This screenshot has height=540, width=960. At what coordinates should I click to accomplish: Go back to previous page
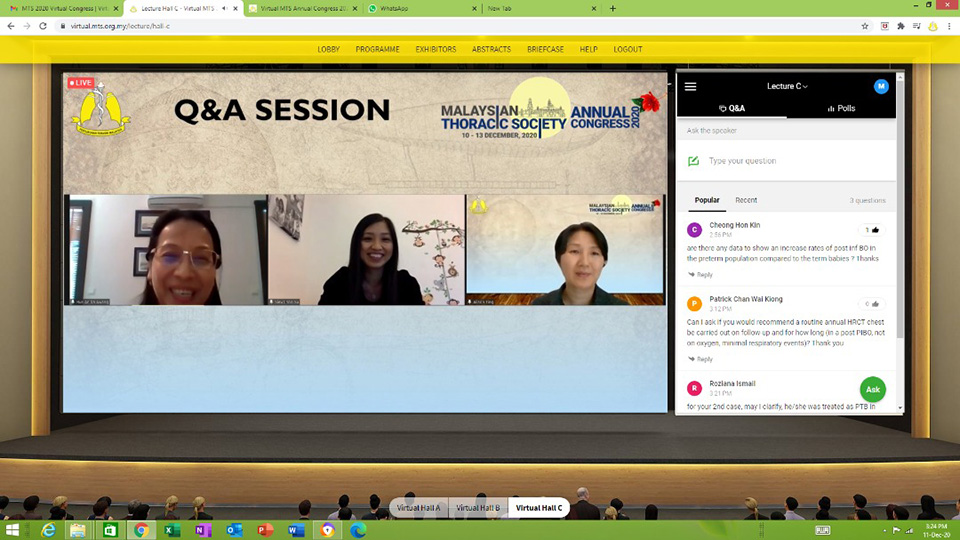coord(10,26)
